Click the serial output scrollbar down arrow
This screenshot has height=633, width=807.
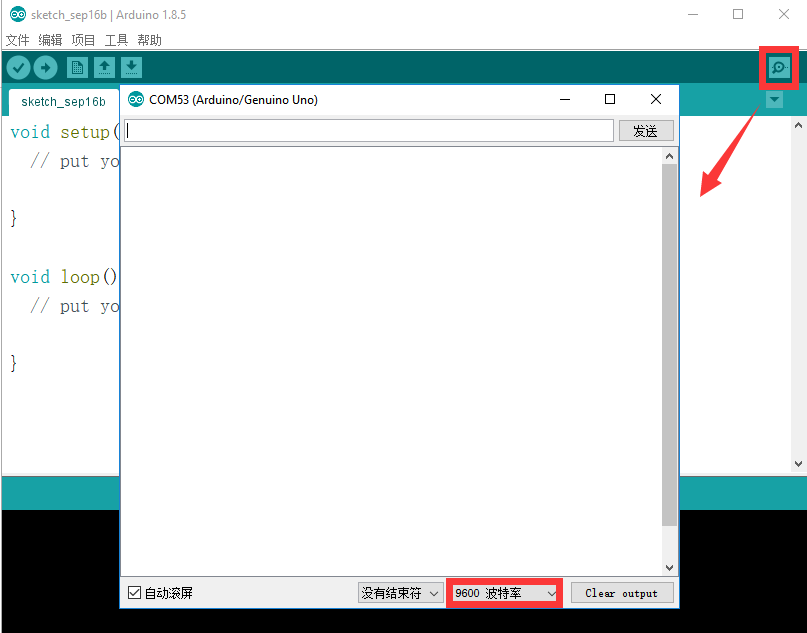click(669, 568)
